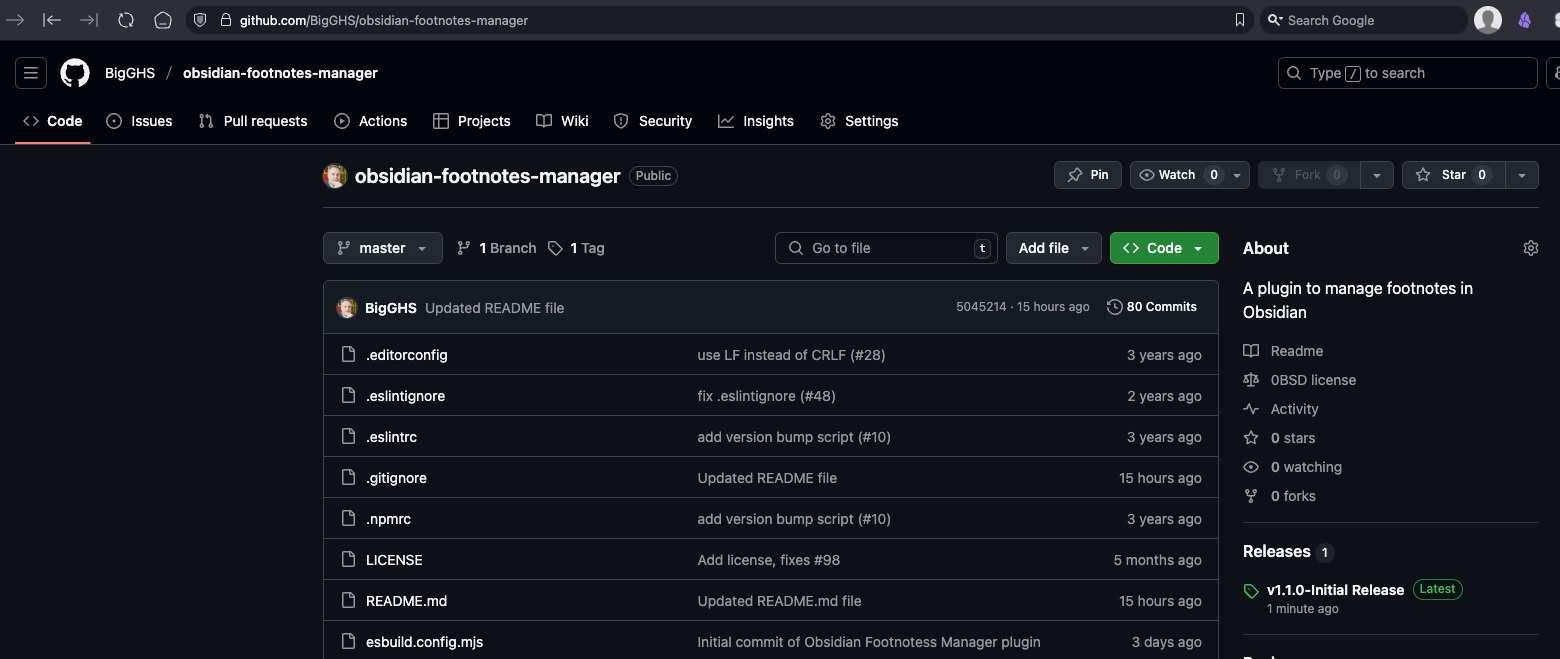The image size is (1560, 659).
Task: Open repository Settings tab
Action: 859,121
